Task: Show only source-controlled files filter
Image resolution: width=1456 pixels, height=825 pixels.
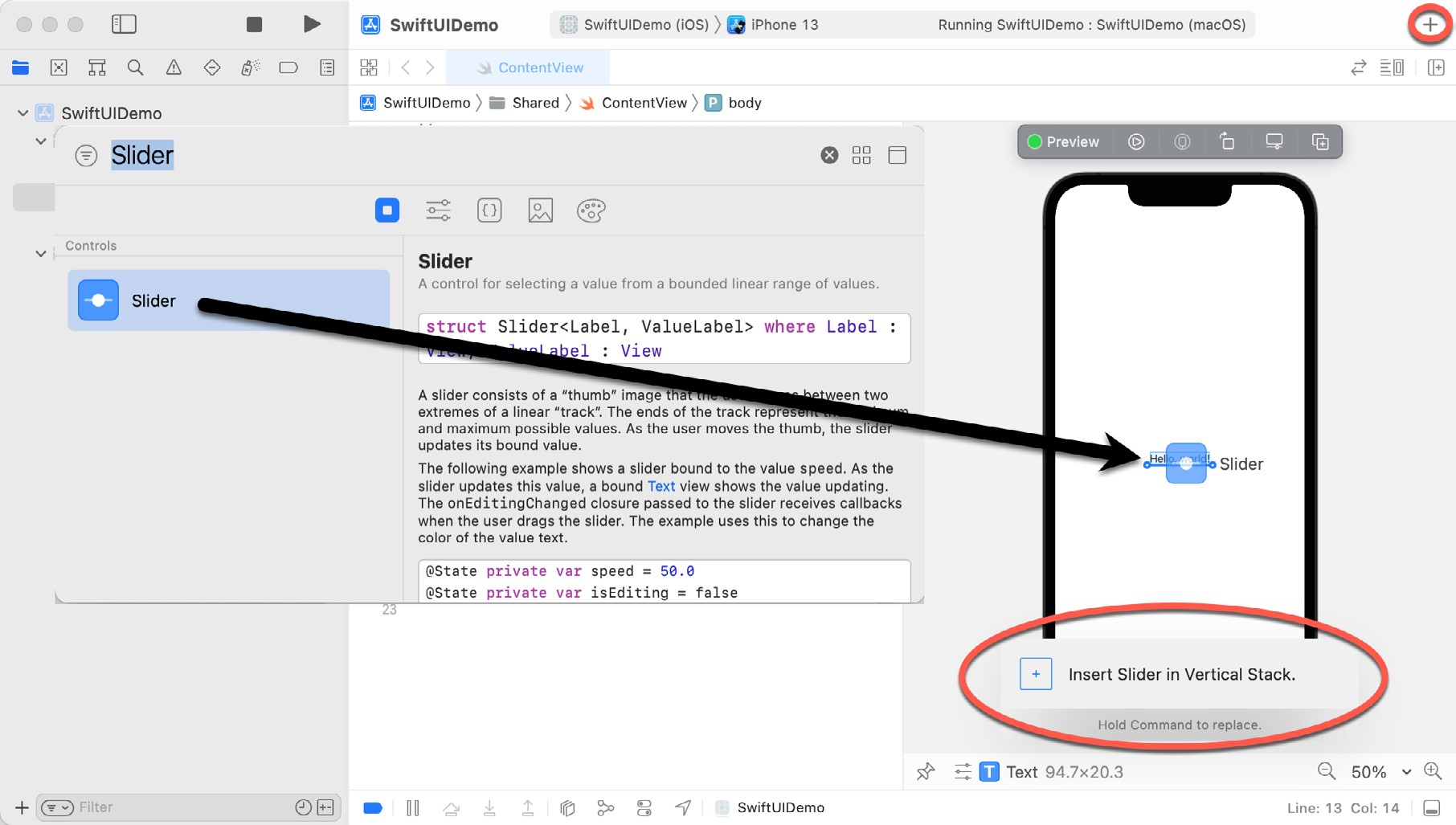Action: pyautogui.click(x=325, y=807)
